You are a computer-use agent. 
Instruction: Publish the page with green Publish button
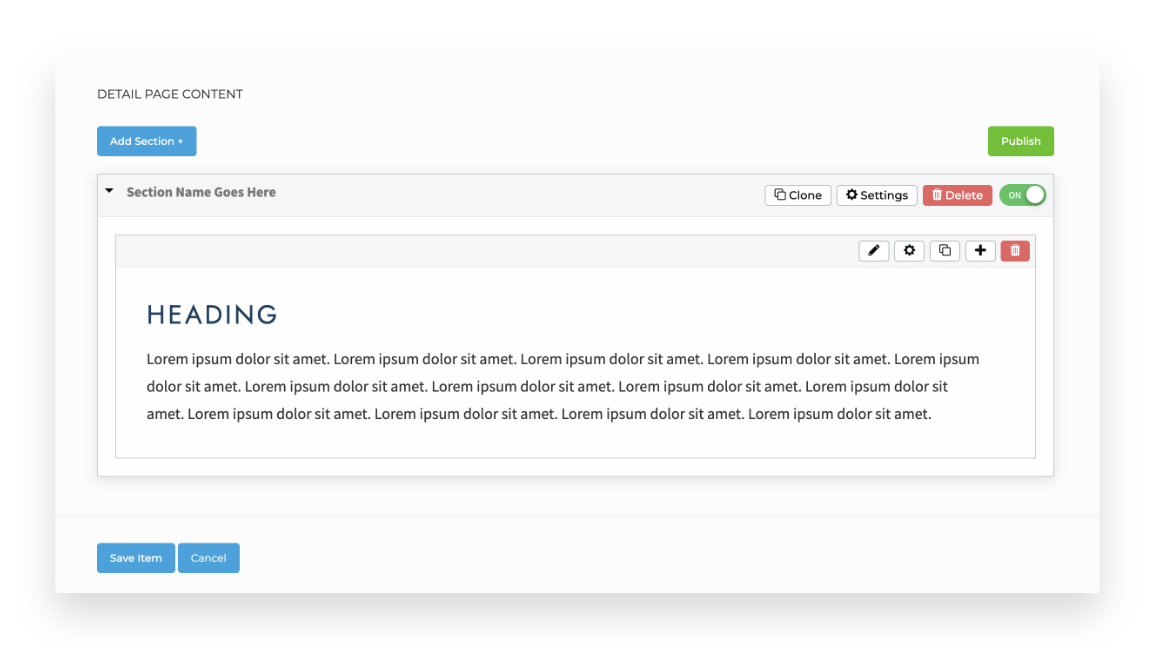[1020, 141]
